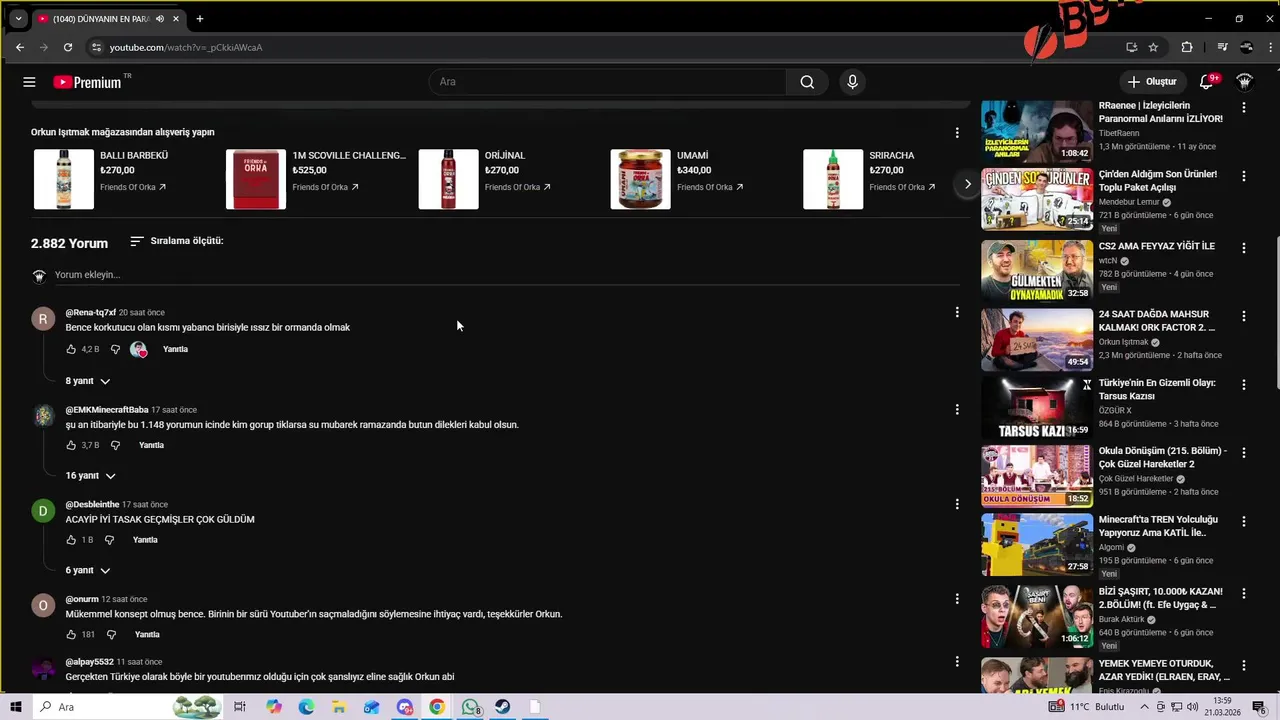Open the YouTube account avatar menu

[1245, 82]
